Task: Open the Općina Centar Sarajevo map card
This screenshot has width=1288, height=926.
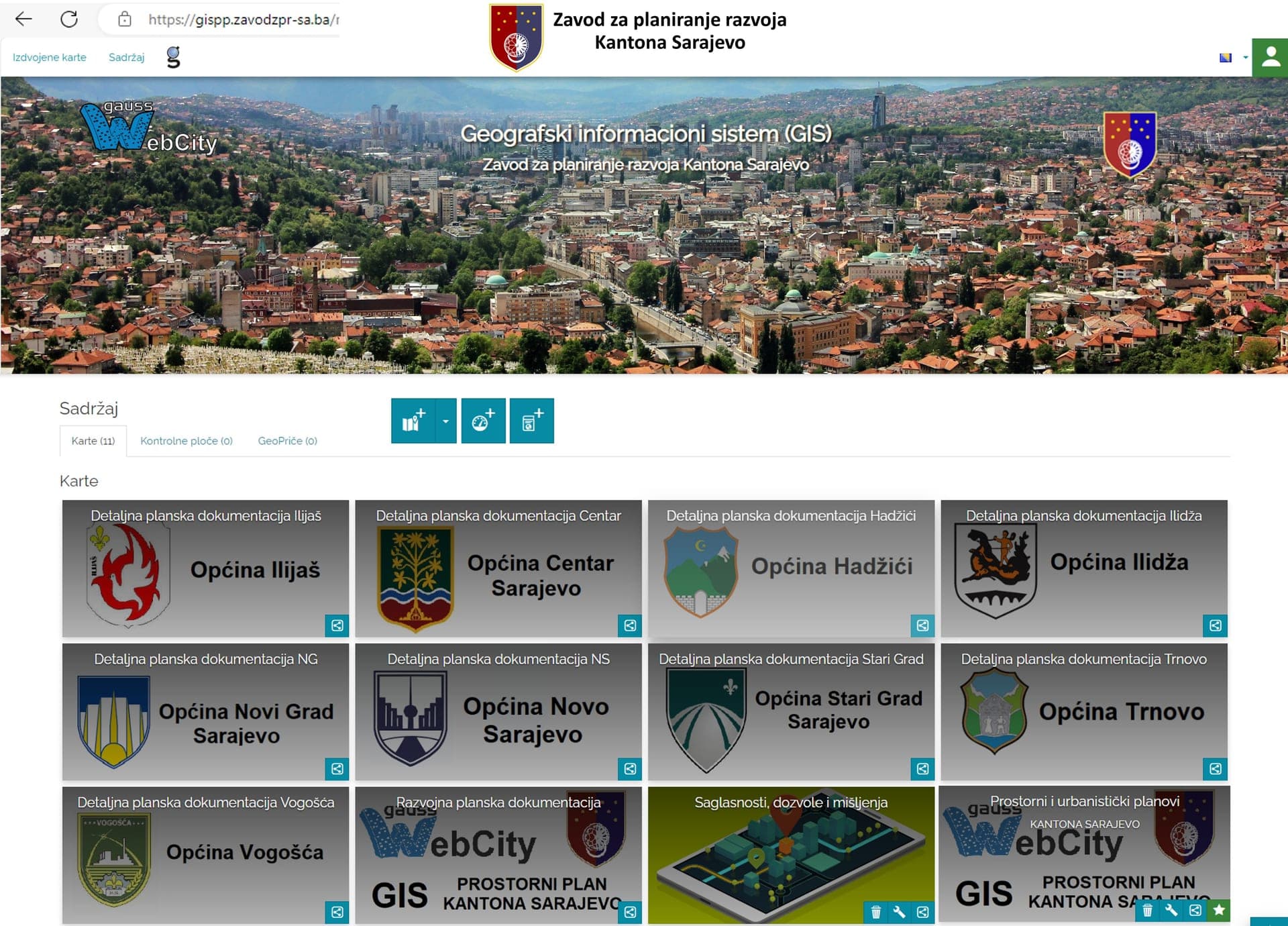Action: pyautogui.click(x=498, y=568)
